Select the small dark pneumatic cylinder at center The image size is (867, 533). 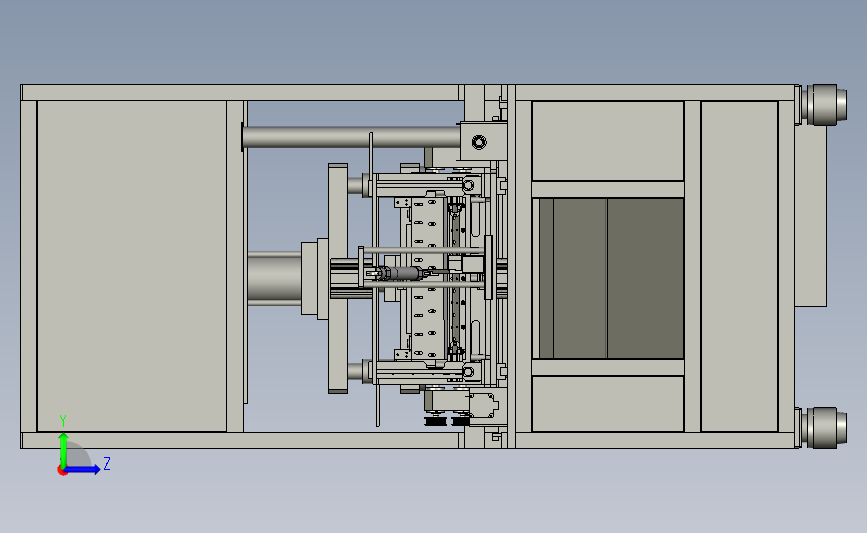[404, 273]
